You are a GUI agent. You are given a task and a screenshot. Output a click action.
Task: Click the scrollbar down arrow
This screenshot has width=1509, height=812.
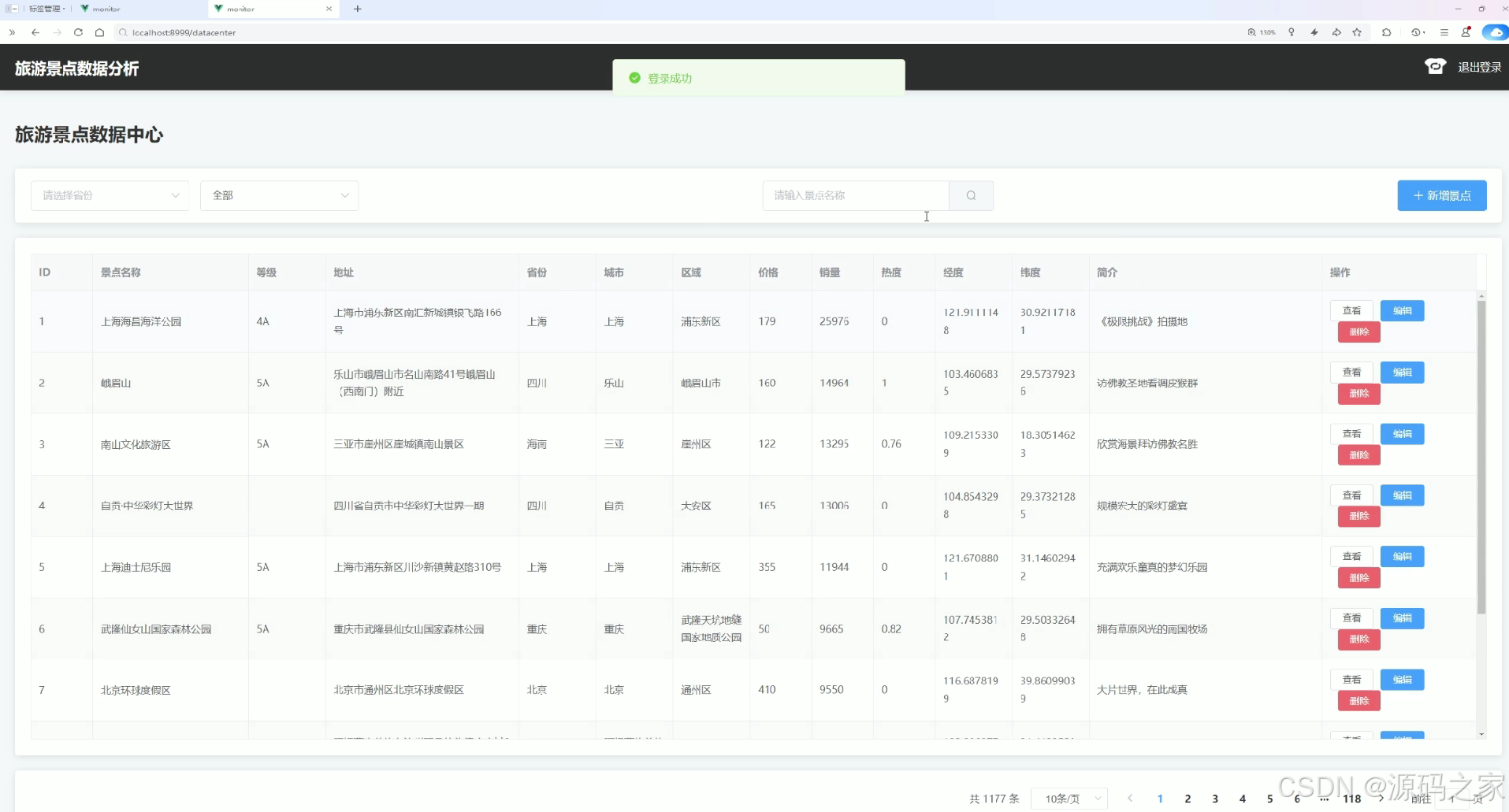point(1481,733)
